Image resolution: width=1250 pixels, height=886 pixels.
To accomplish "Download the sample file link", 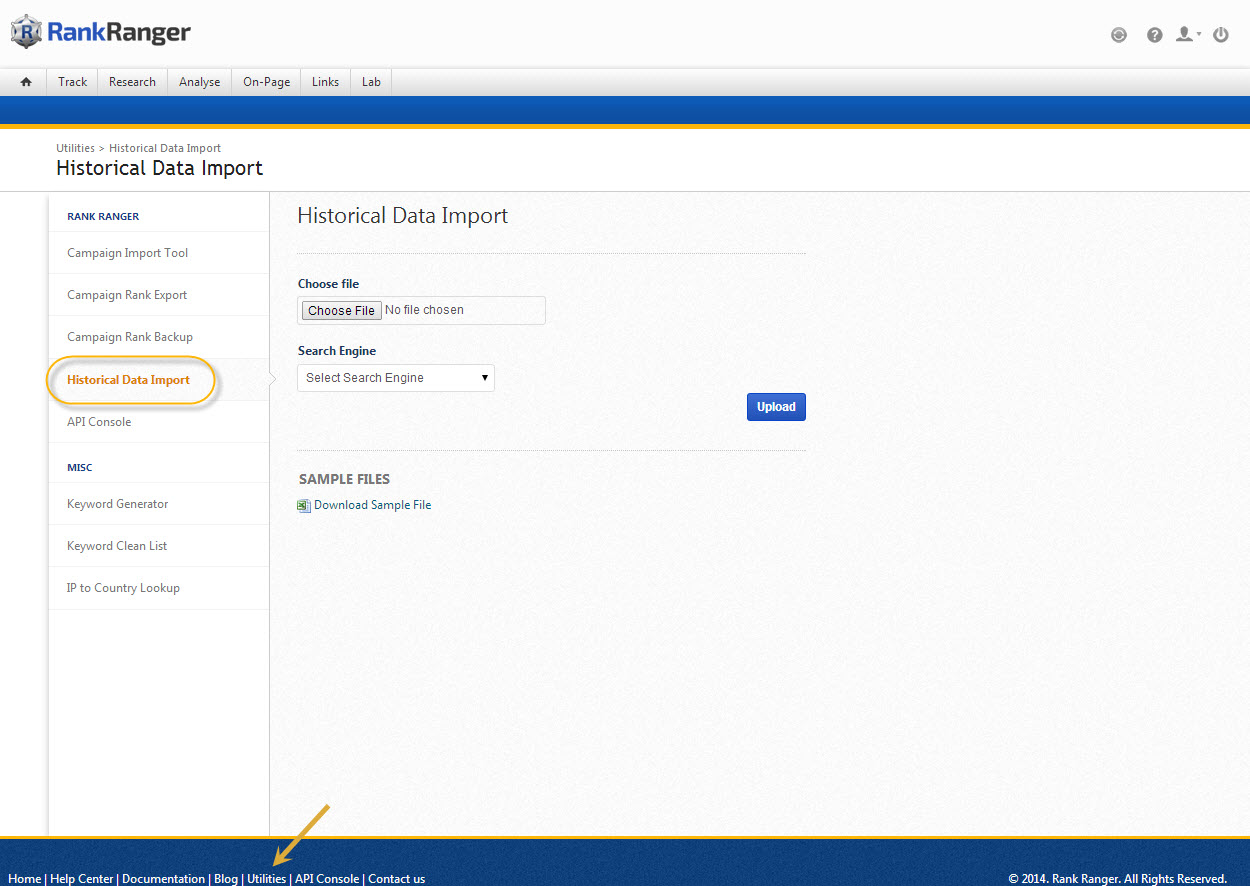I will pos(372,505).
